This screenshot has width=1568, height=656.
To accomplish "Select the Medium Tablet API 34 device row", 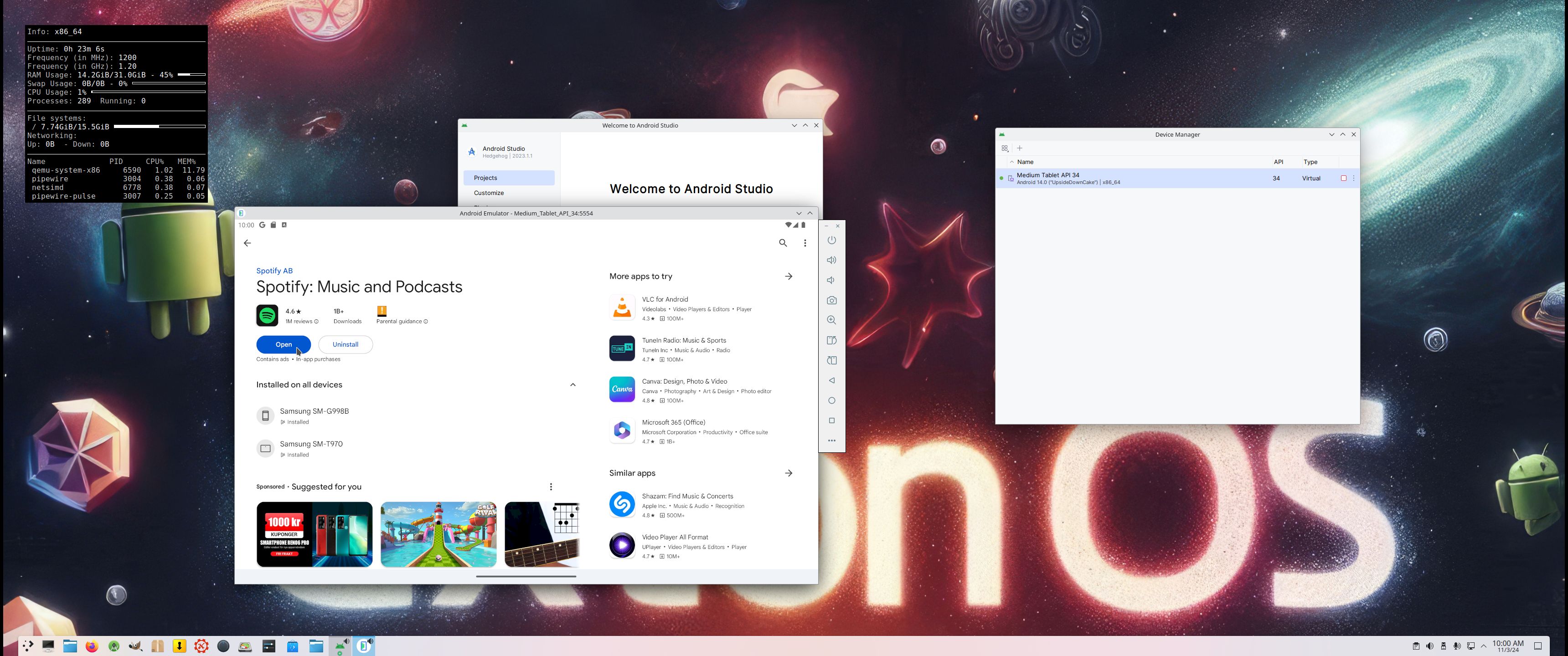I will (1177, 178).
